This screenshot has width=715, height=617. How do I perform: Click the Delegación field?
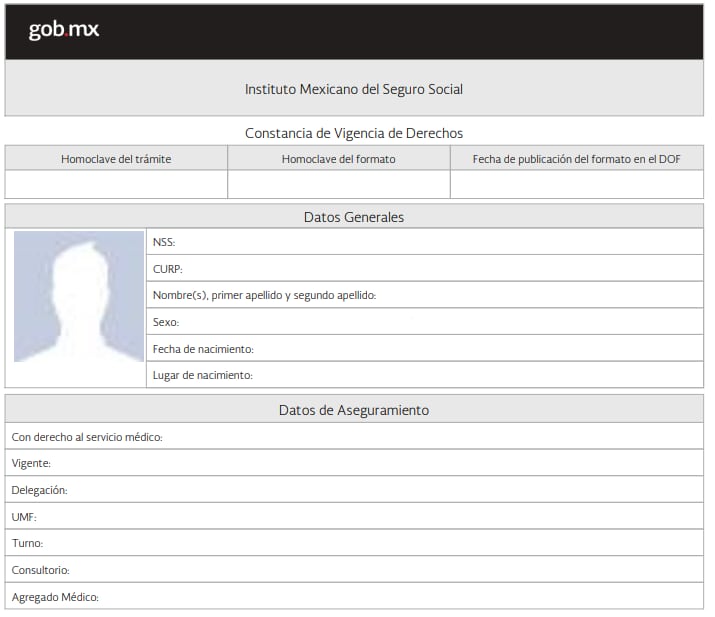354,490
